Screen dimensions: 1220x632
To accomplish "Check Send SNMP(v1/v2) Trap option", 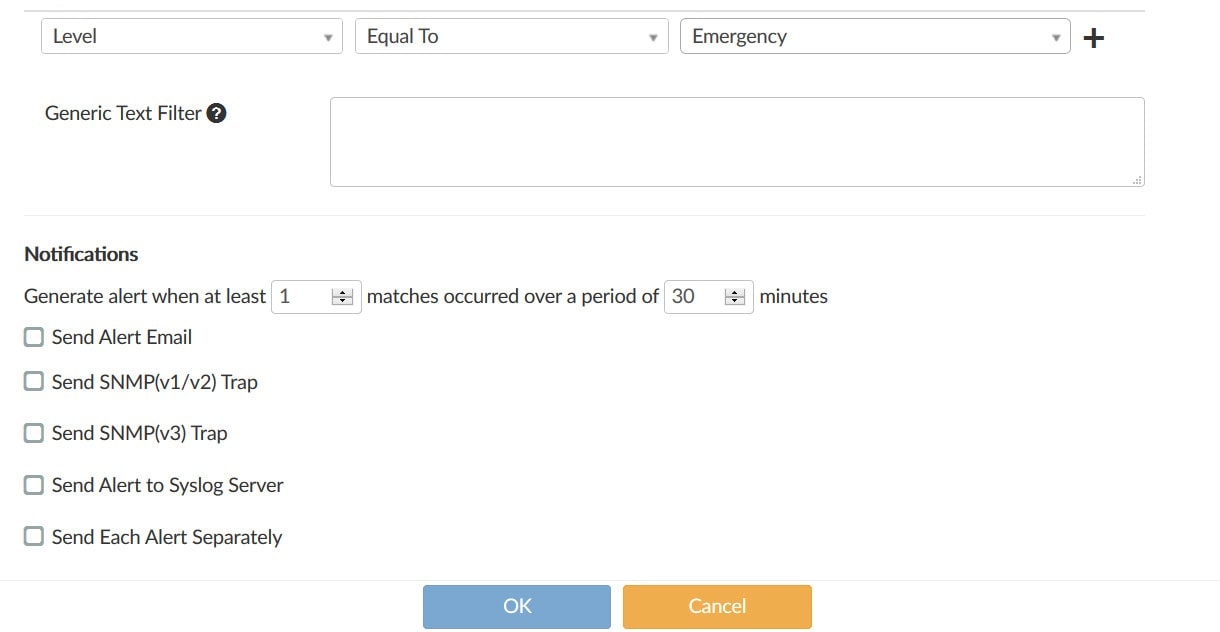I will click(34, 381).
